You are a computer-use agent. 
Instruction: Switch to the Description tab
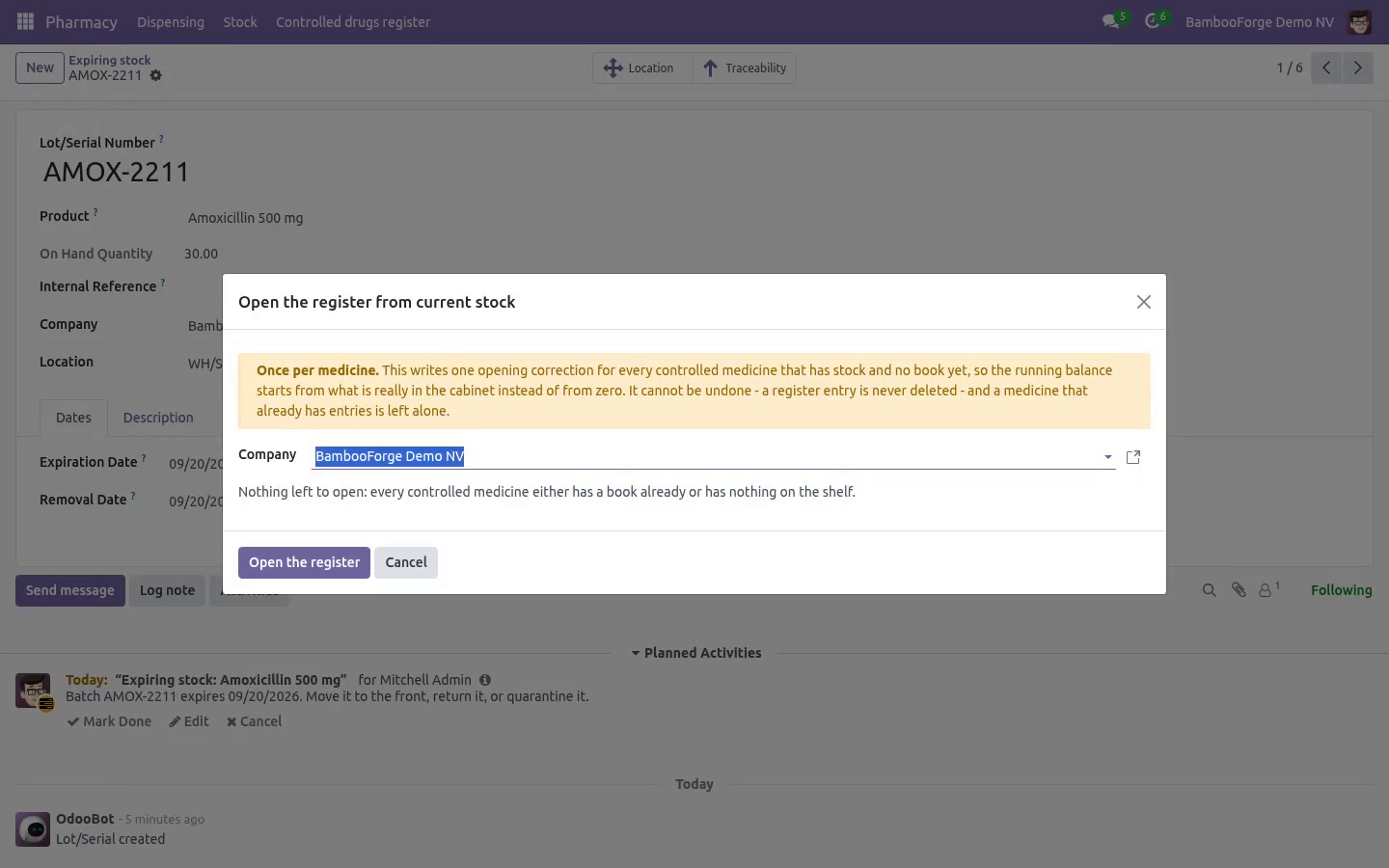pyautogui.click(x=158, y=418)
